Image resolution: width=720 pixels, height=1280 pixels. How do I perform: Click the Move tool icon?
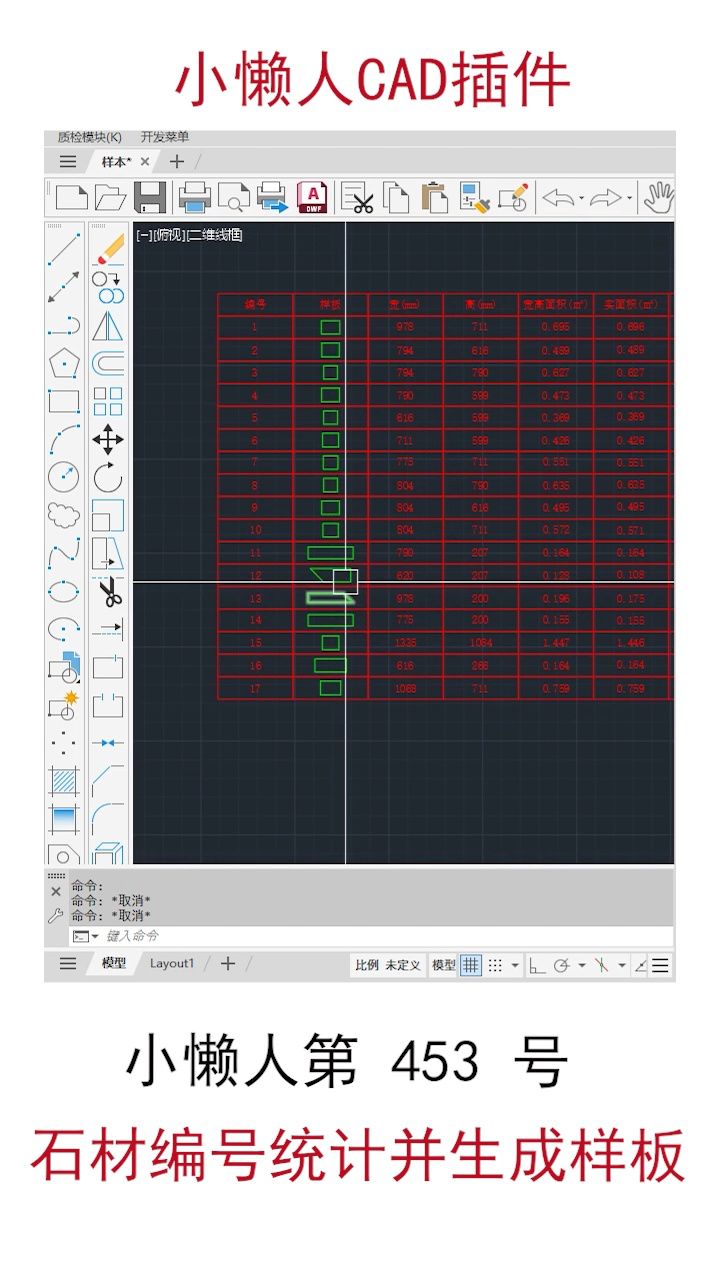click(x=108, y=439)
